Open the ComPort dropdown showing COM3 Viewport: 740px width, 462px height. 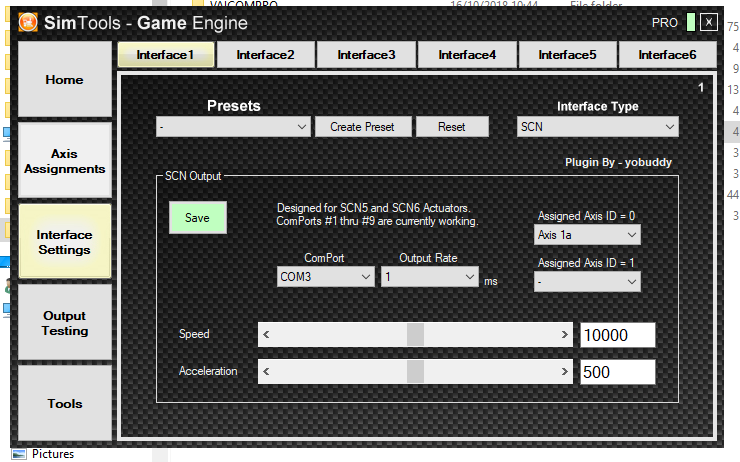click(x=326, y=277)
